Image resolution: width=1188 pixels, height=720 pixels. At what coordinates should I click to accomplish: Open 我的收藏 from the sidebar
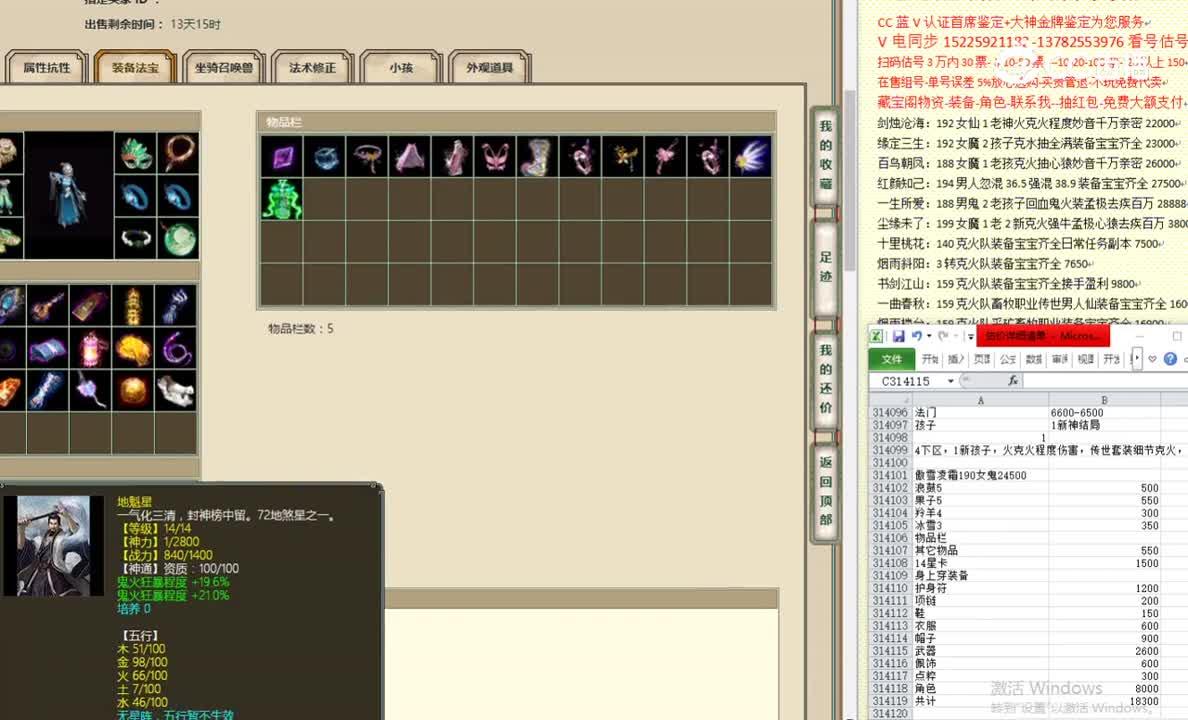824,155
